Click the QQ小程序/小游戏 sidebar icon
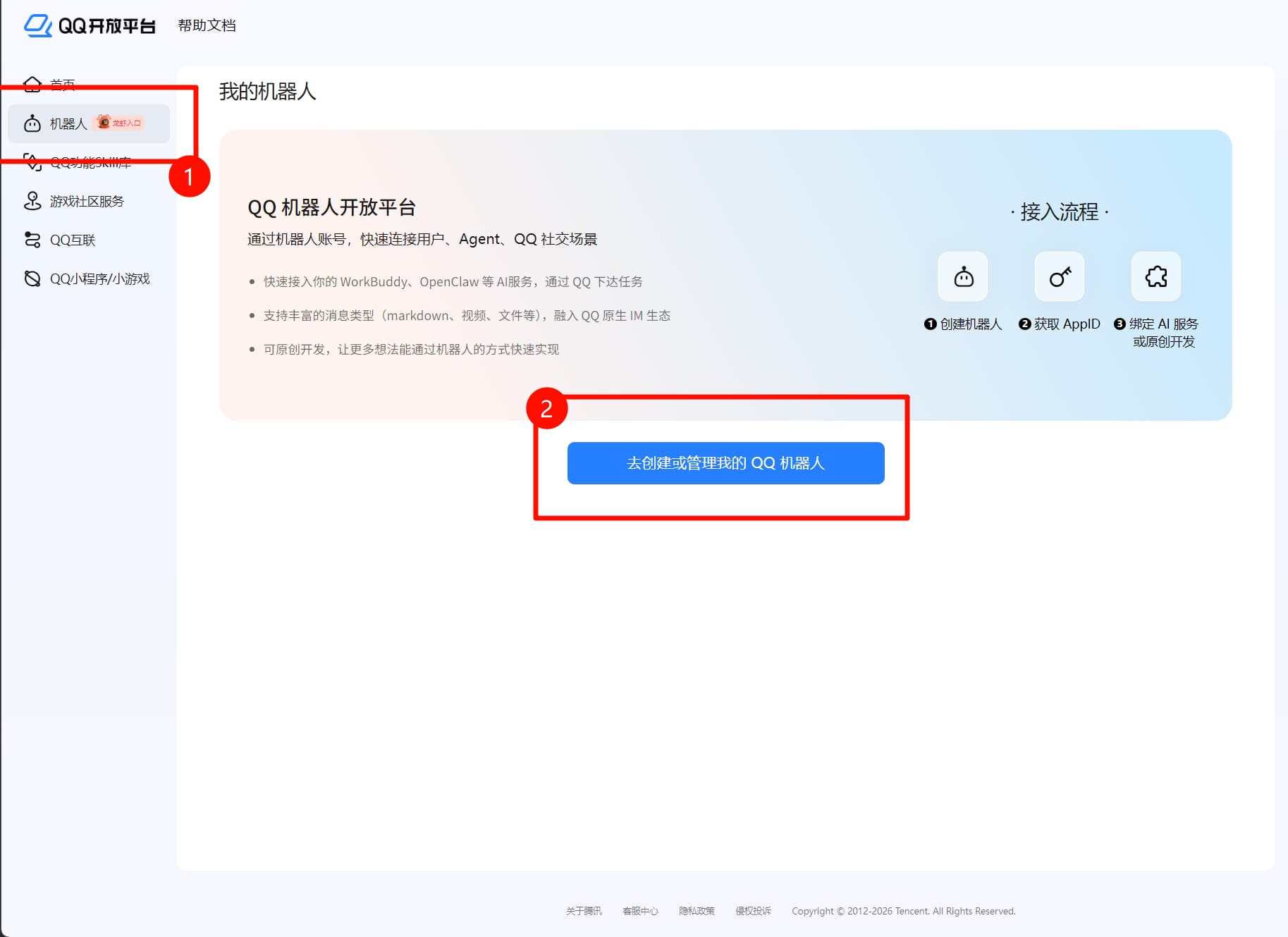 point(32,278)
